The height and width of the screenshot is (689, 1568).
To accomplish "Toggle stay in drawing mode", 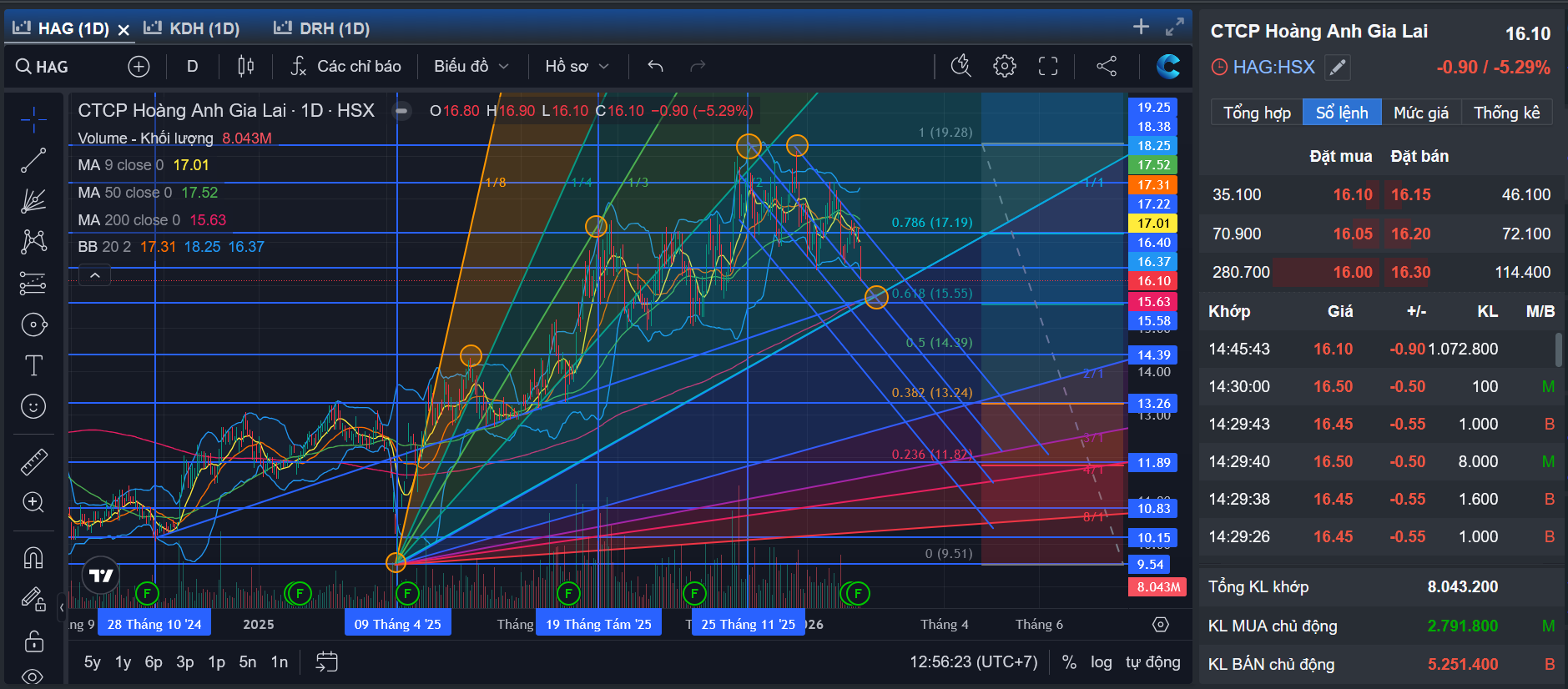I will pyautogui.click(x=33, y=599).
